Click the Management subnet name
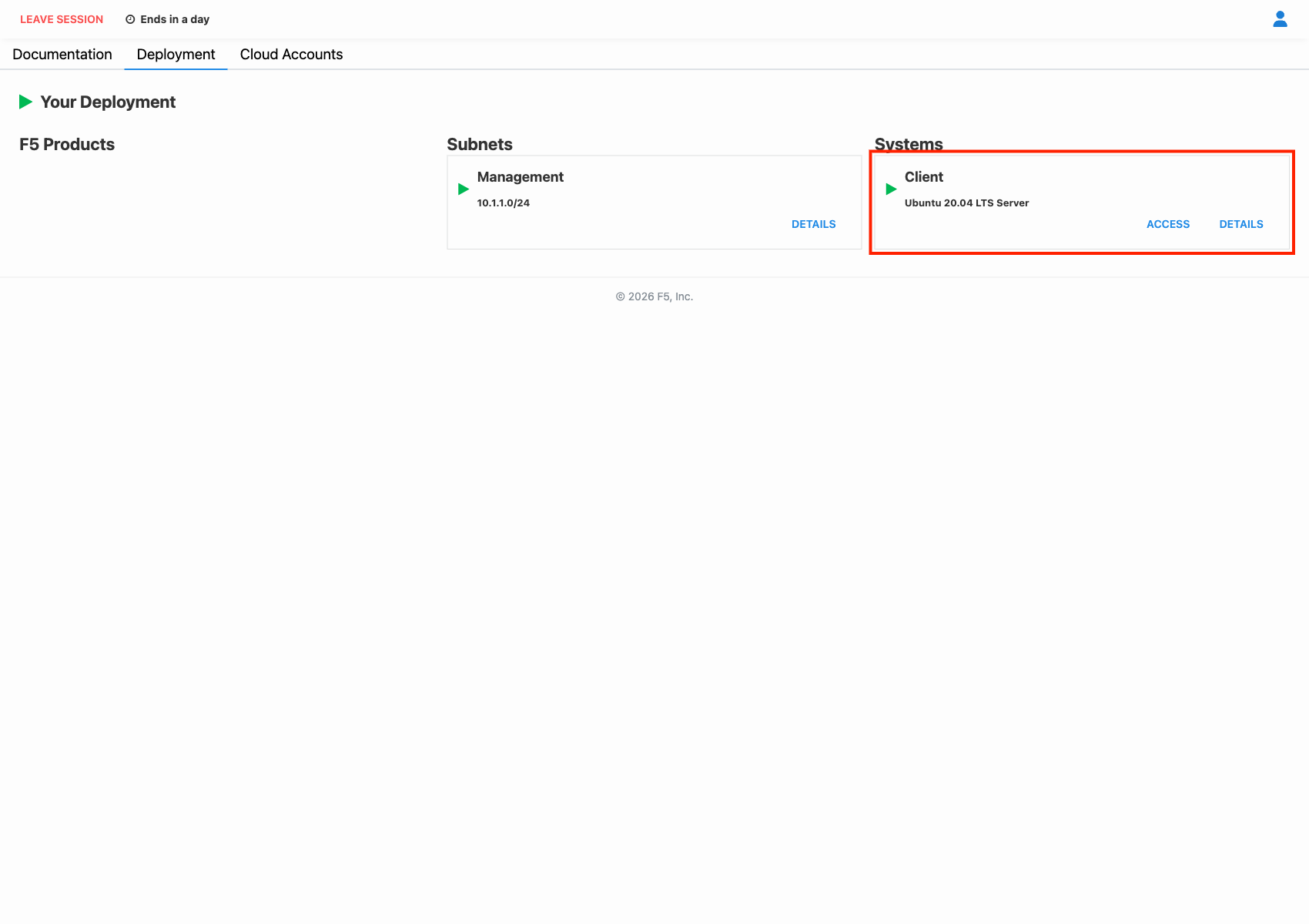 (521, 177)
